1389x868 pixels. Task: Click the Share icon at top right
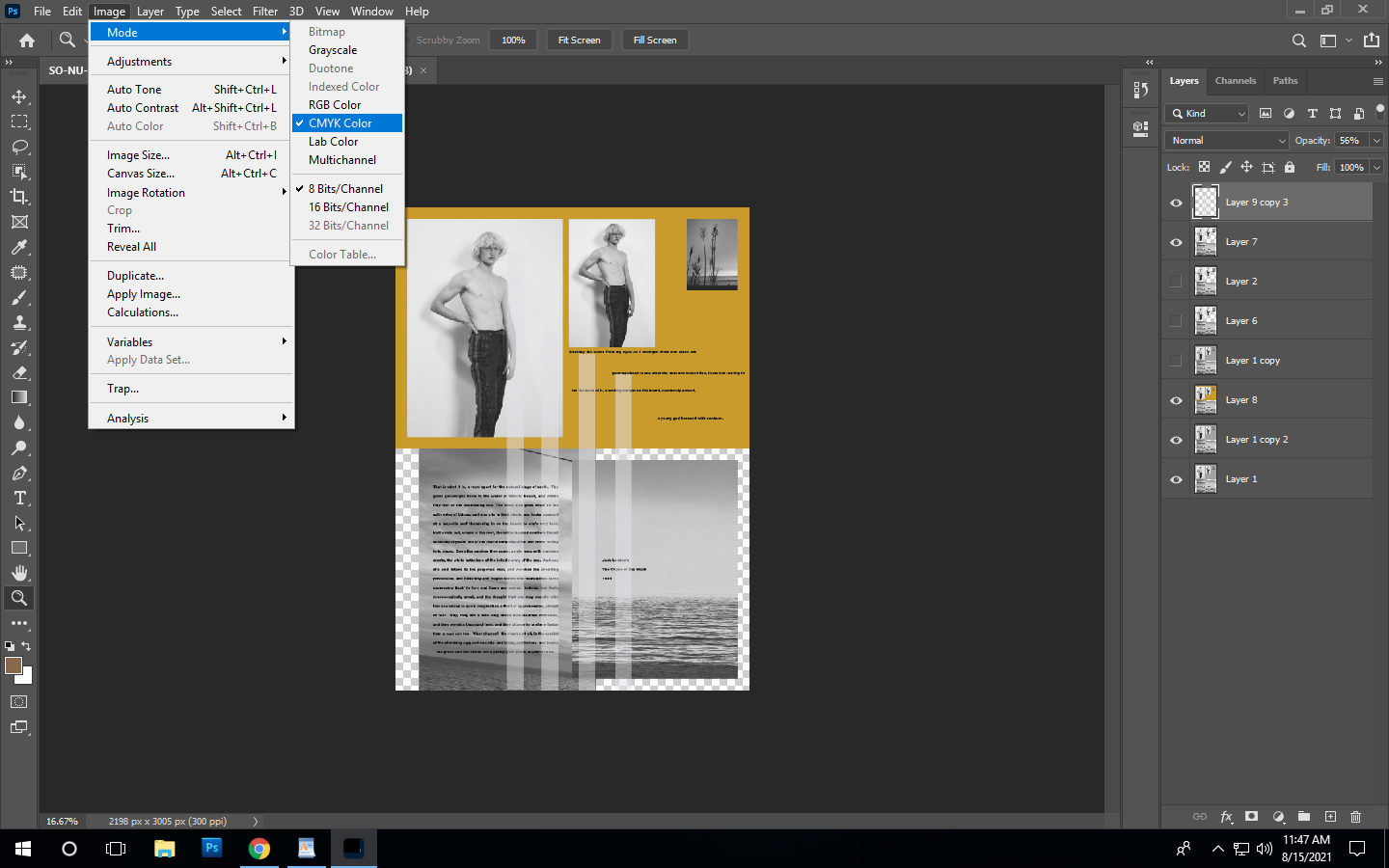(x=1372, y=41)
